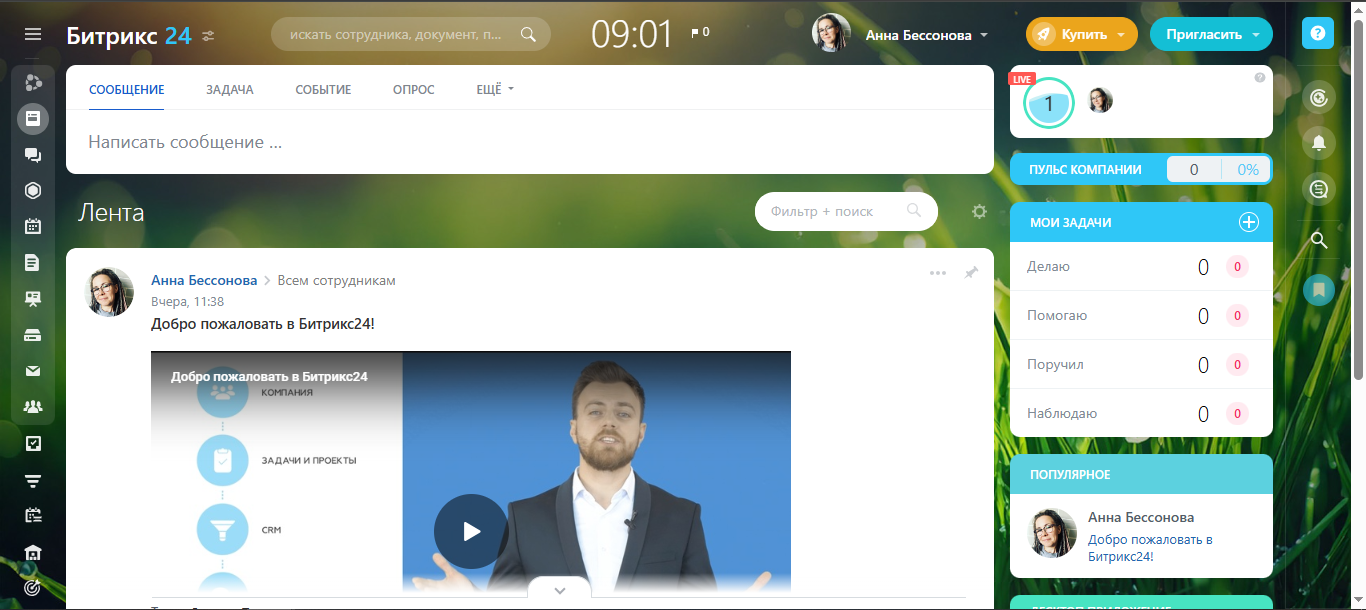The width and height of the screenshot is (1366, 610).
Task: Click the Битрикс 24 logo
Action: tap(128, 35)
